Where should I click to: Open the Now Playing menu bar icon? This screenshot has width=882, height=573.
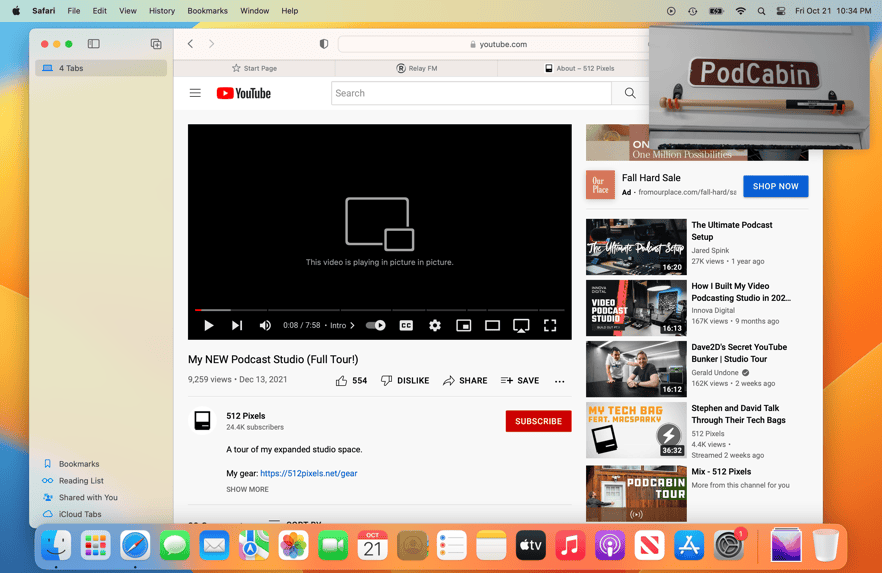[x=671, y=11]
